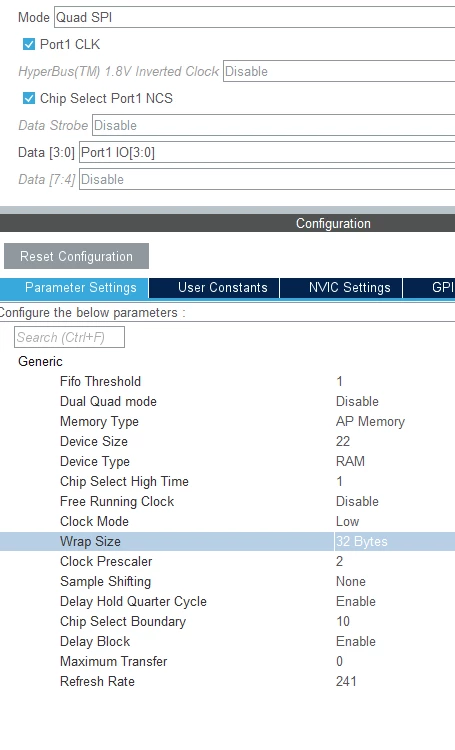Select the Device Size parameter
This screenshot has width=455, height=750.
click(94, 441)
